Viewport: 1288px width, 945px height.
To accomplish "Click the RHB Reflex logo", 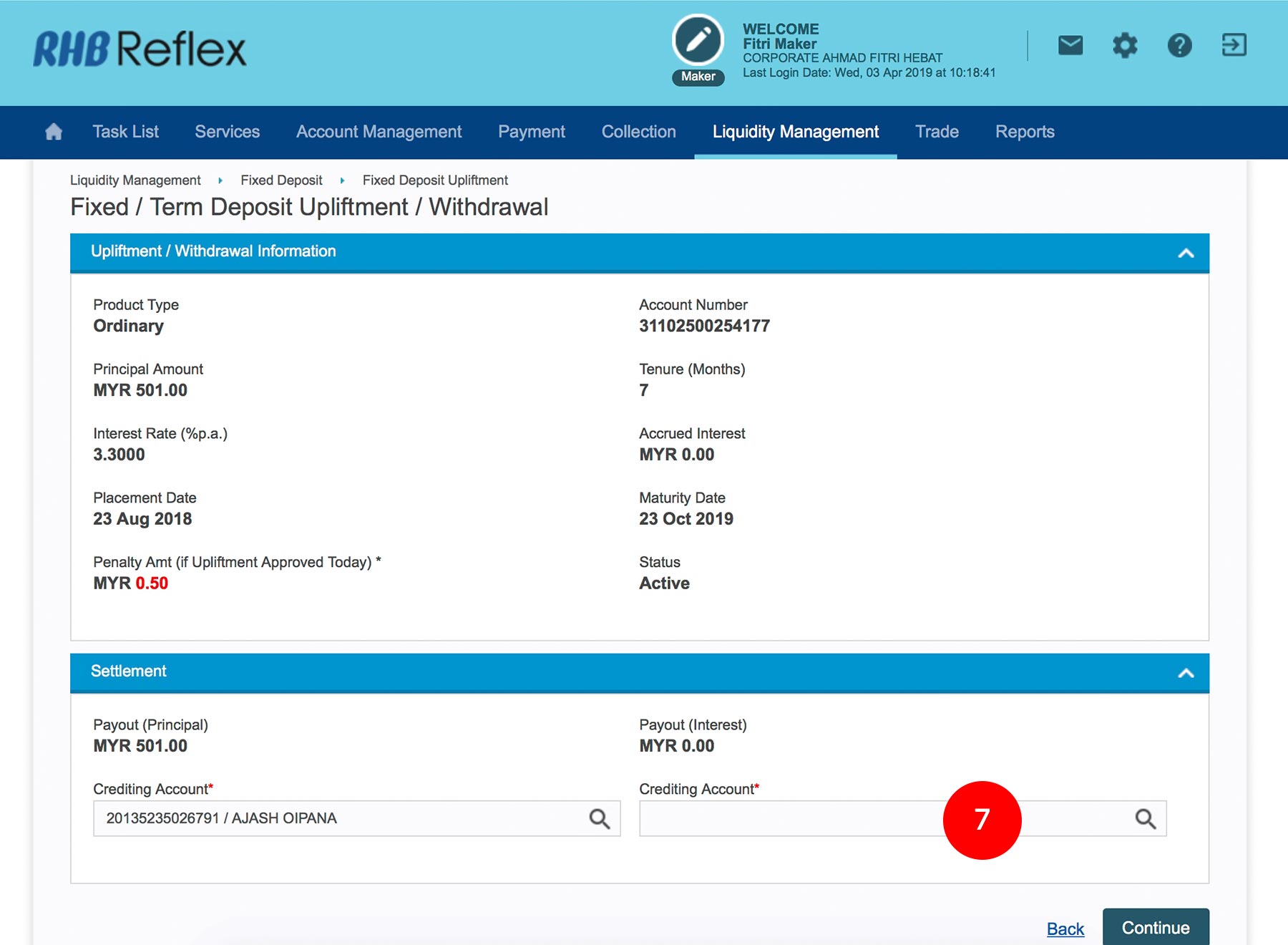I will coord(140,49).
